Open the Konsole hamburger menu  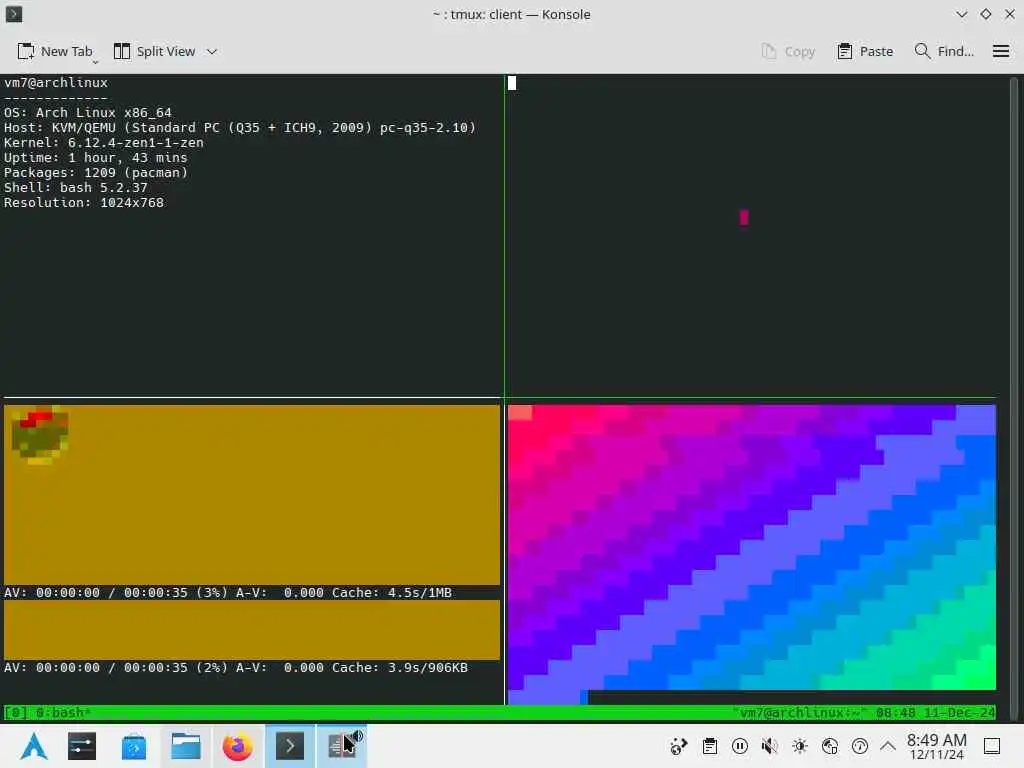tap(1000, 51)
